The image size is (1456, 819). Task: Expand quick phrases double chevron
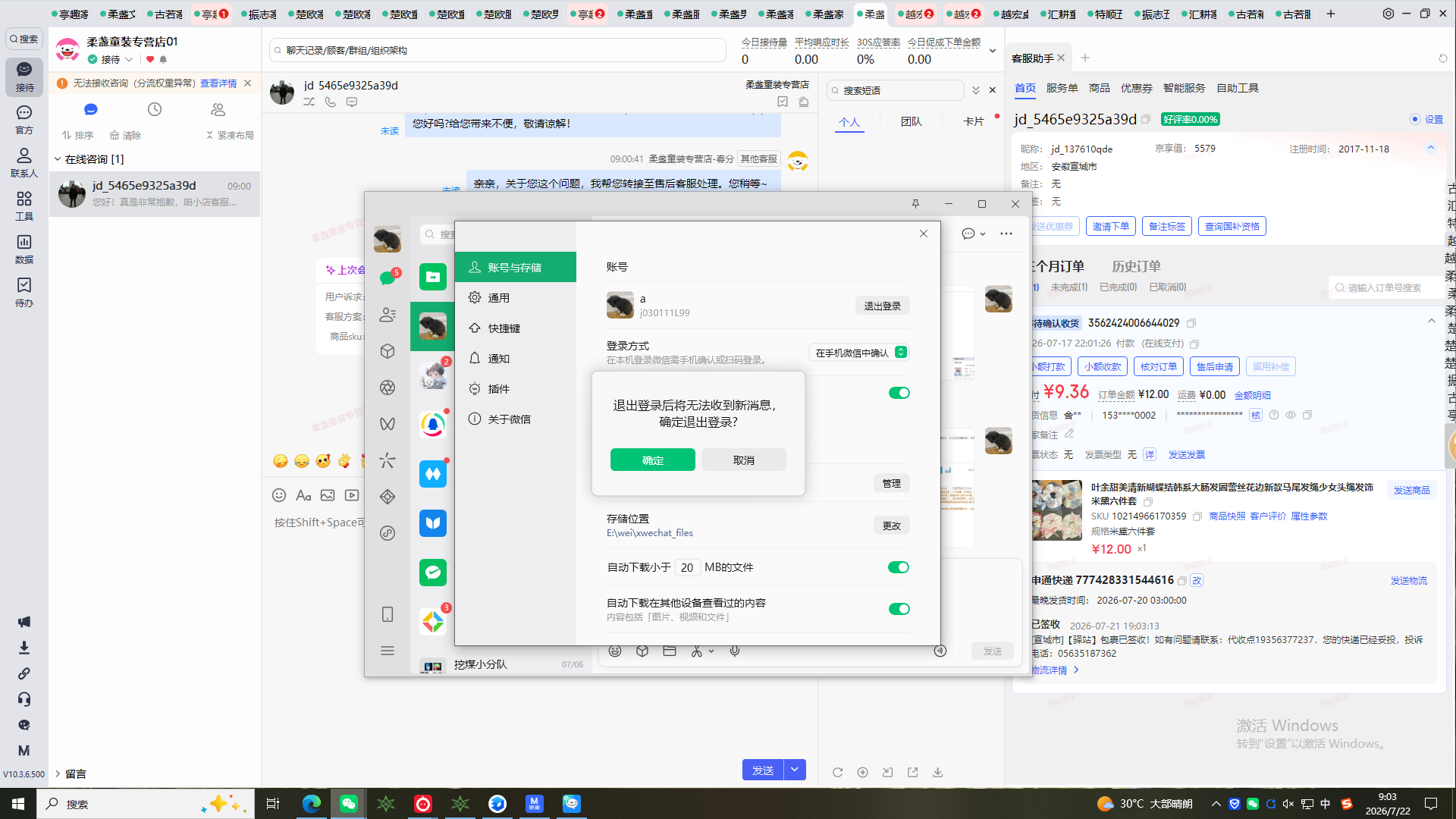976,90
